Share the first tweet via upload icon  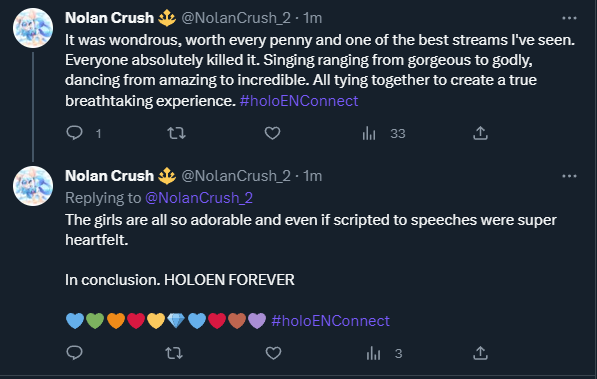[x=480, y=133]
